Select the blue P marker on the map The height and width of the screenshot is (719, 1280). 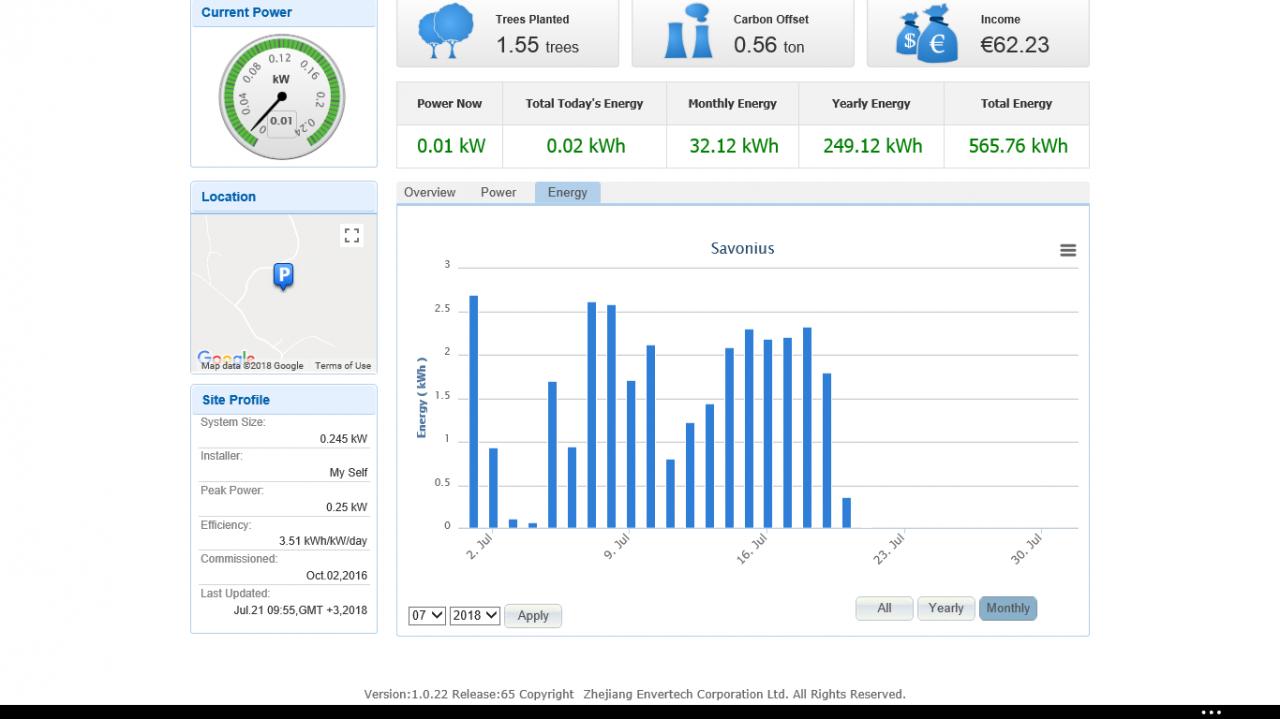[x=283, y=276]
